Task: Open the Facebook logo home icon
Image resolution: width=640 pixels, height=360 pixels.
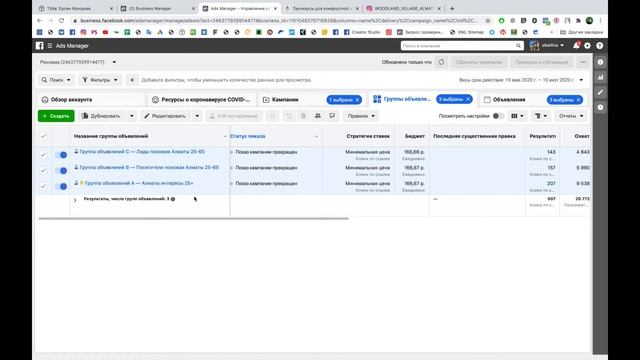Action: pos(39,46)
